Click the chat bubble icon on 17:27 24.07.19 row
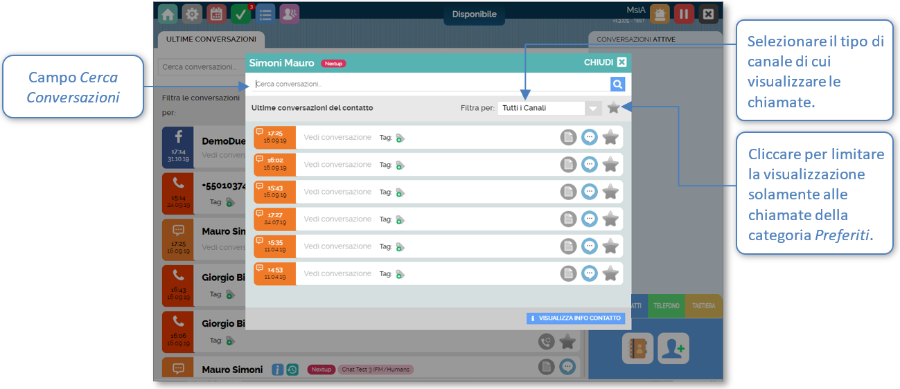The image size is (900, 389). click(x=589, y=219)
